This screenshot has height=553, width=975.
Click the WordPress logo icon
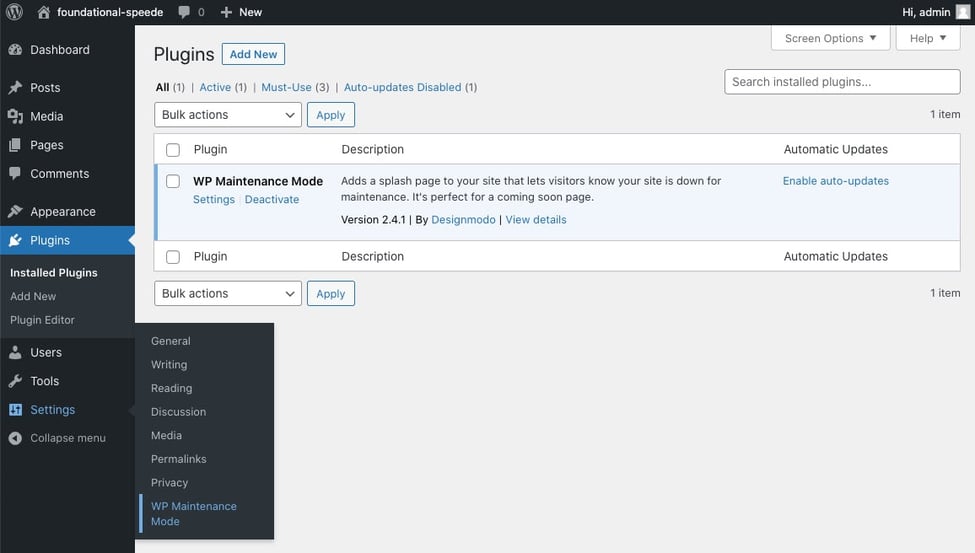pyautogui.click(x=14, y=12)
